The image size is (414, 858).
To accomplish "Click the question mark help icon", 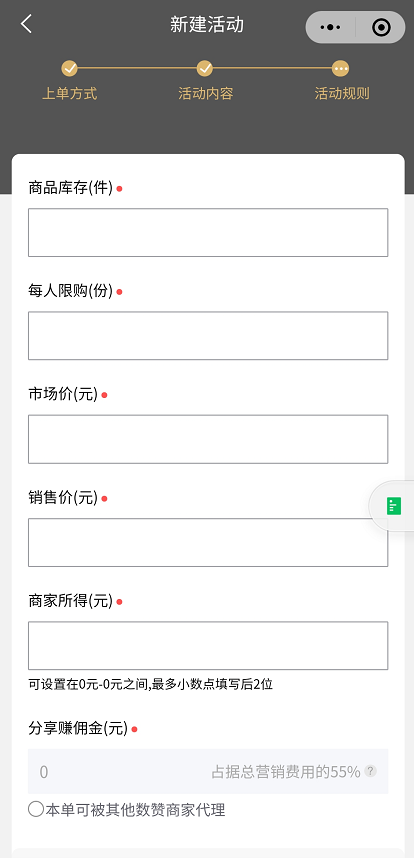I will coord(370,772).
